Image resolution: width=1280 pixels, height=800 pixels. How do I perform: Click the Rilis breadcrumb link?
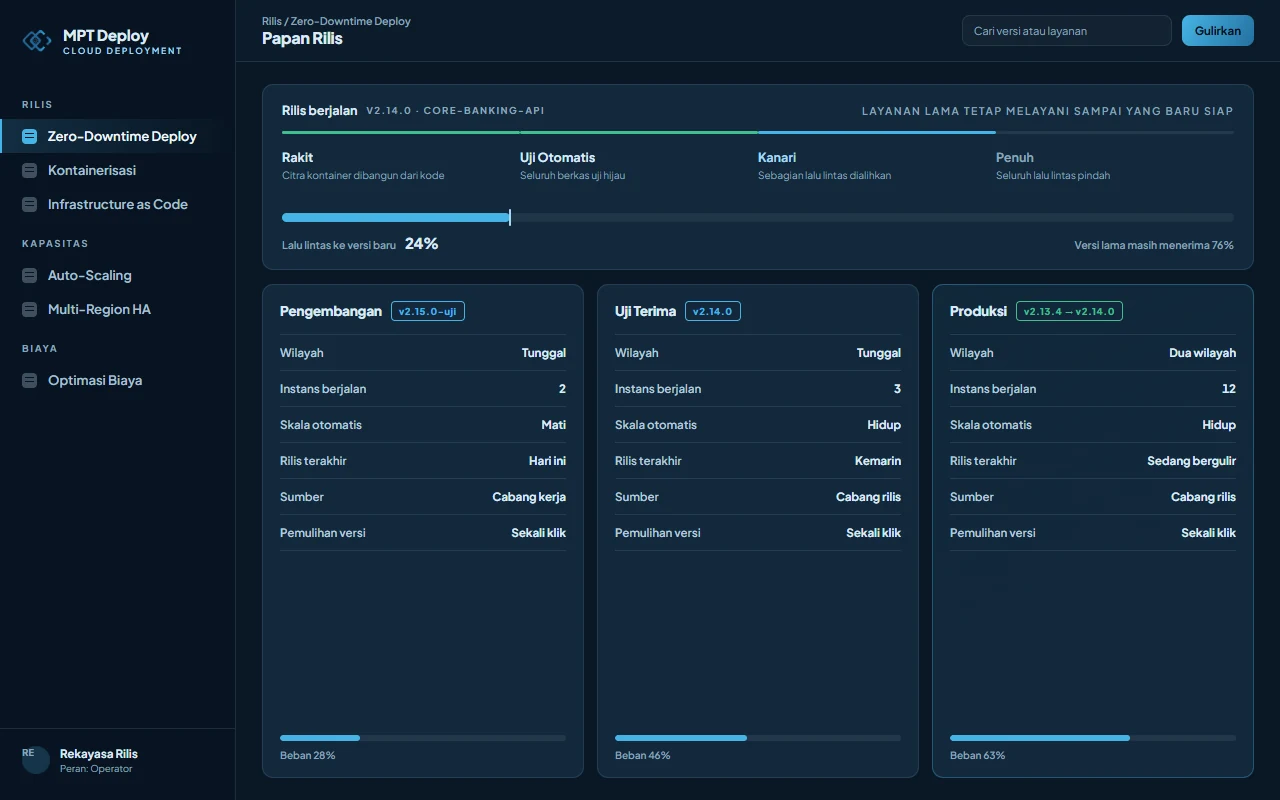[x=271, y=21]
